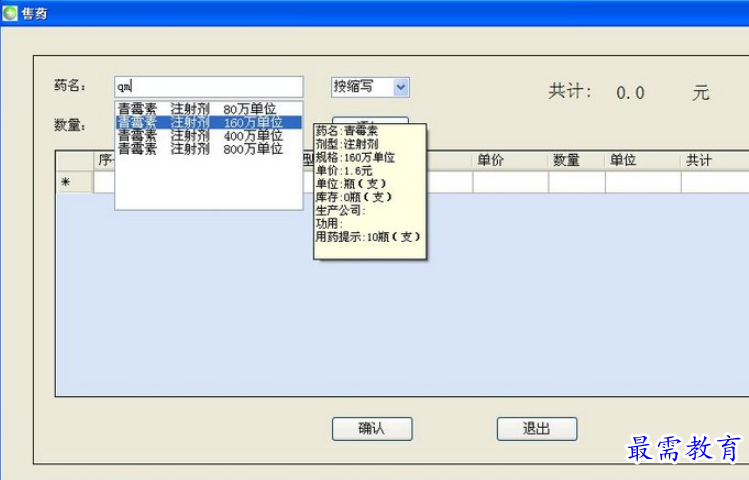This screenshot has height=480, width=749.
Task: Click the 单位 column header
Action: [x=643, y=160]
